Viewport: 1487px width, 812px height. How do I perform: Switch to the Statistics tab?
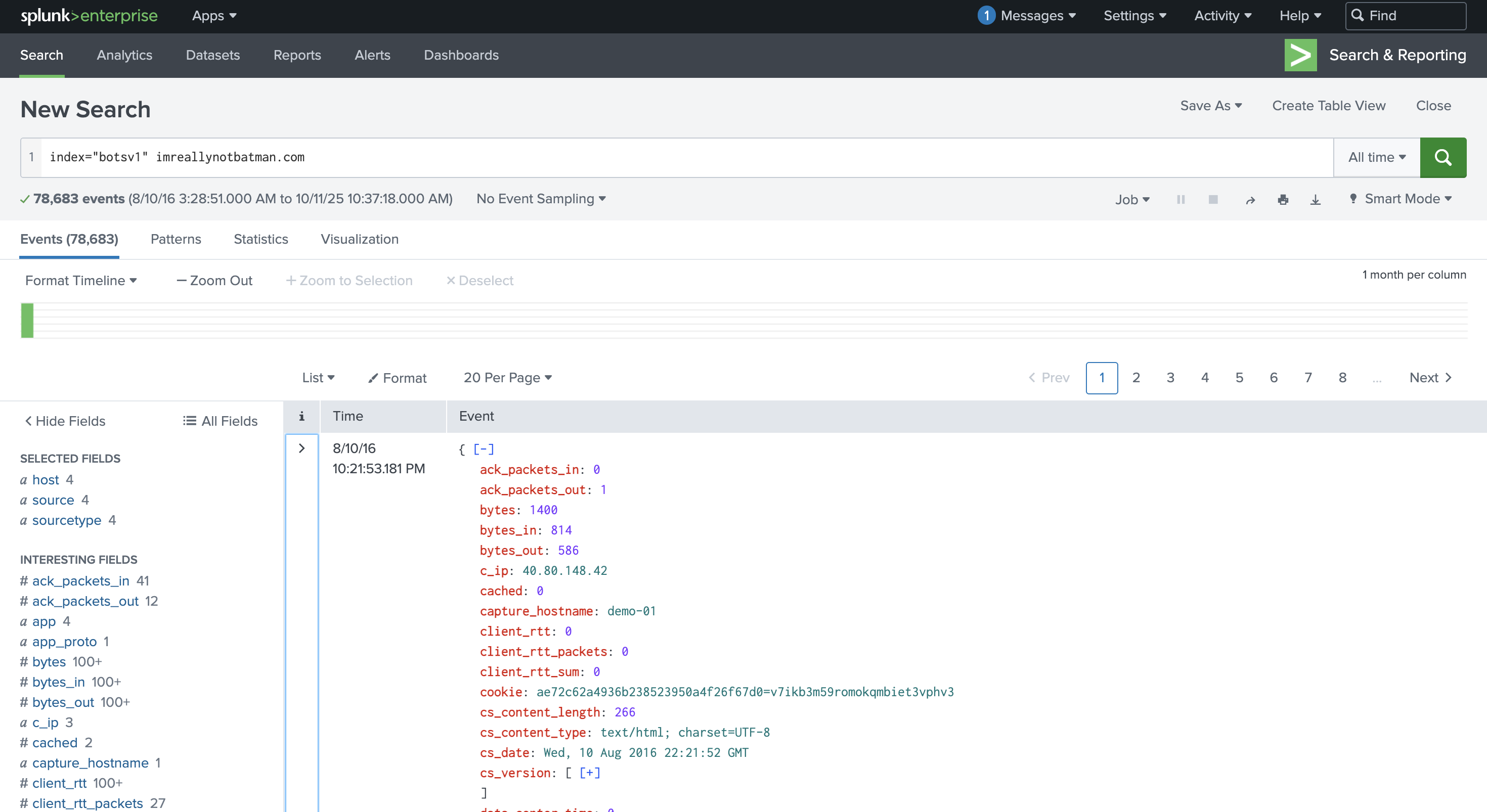point(260,239)
